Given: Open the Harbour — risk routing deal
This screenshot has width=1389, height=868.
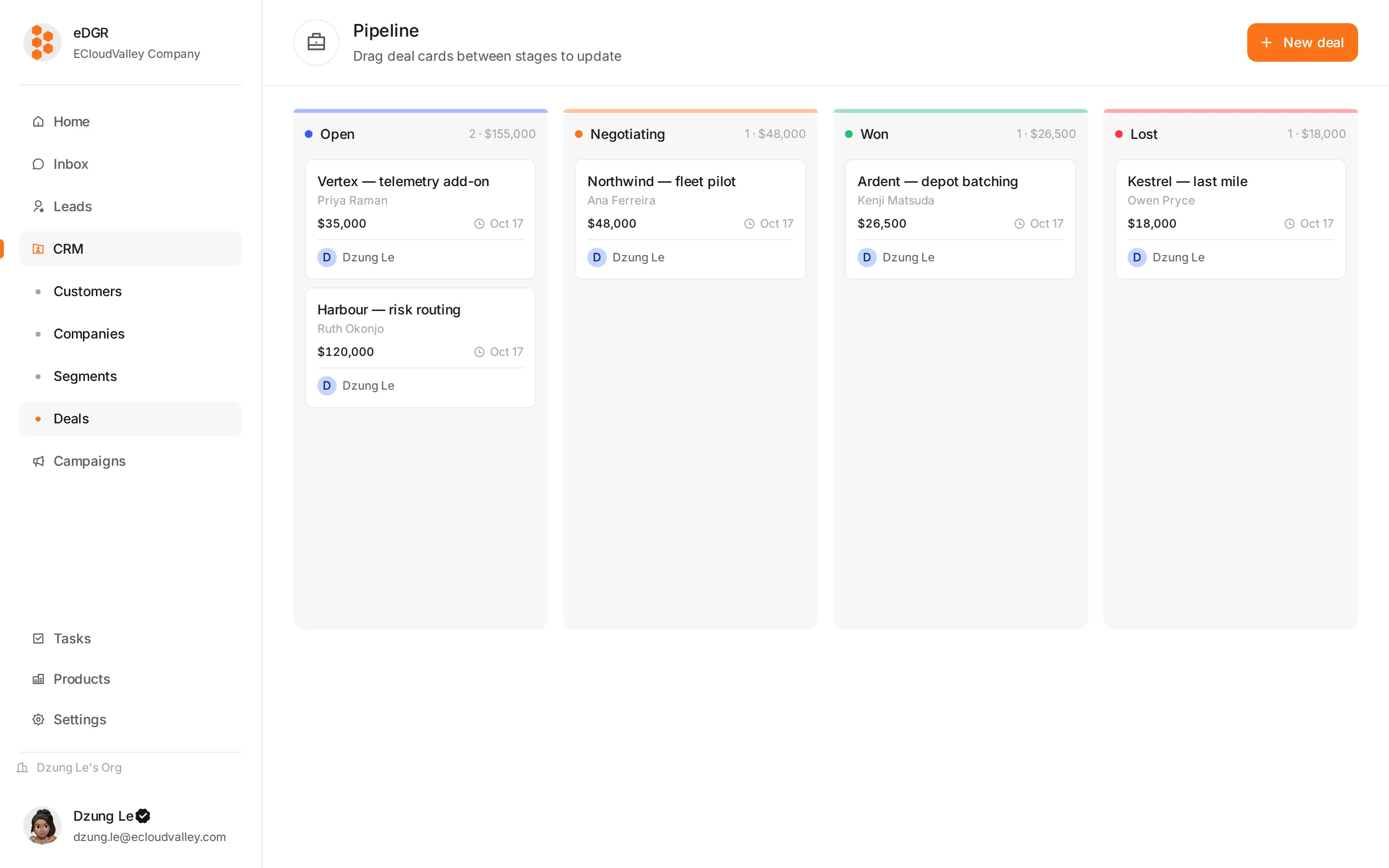Looking at the screenshot, I should (420, 348).
